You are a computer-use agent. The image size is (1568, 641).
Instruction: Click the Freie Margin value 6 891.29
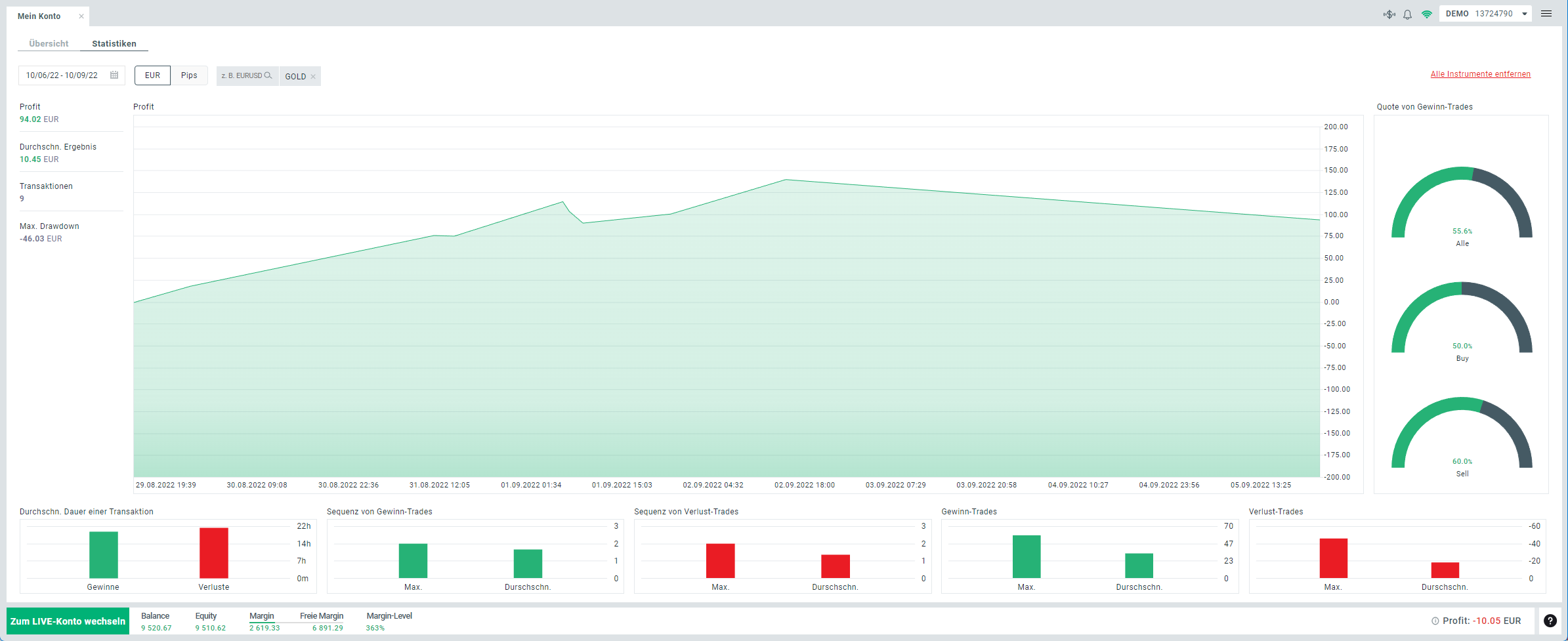[328, 628]
